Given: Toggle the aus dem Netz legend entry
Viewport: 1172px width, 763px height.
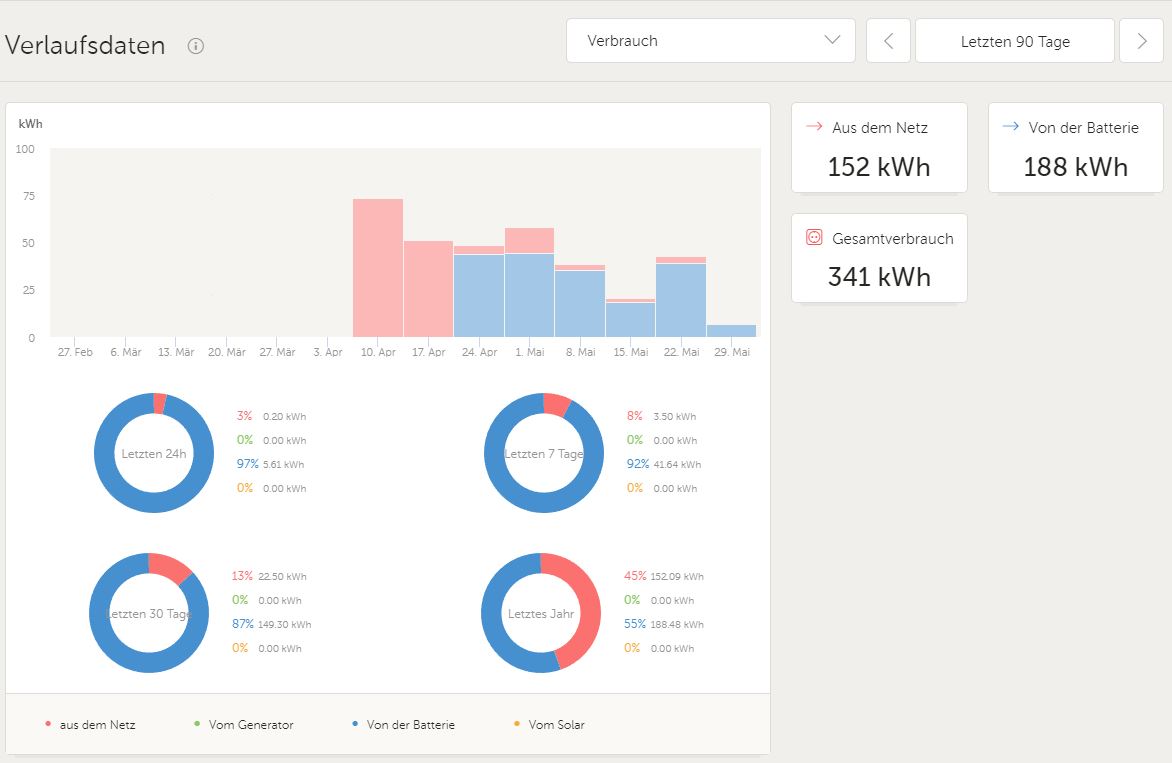Looking at the screenshot, I should point(90,724).
